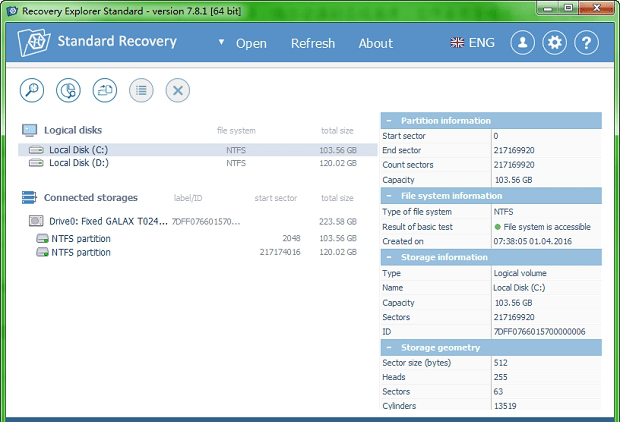Click the Created on value 07:38:05 01.04.2016

(x=532, y=241)
